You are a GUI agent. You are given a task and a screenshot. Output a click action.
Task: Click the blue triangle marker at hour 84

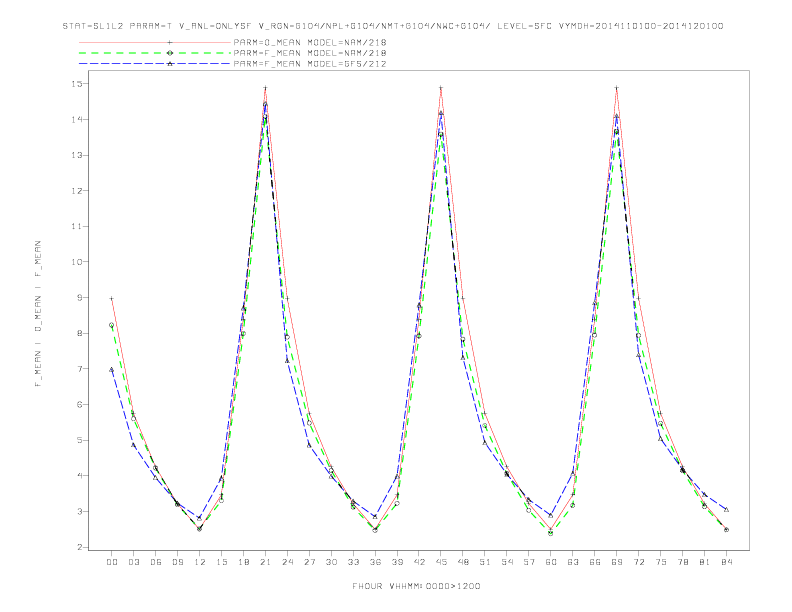(726, 509)
